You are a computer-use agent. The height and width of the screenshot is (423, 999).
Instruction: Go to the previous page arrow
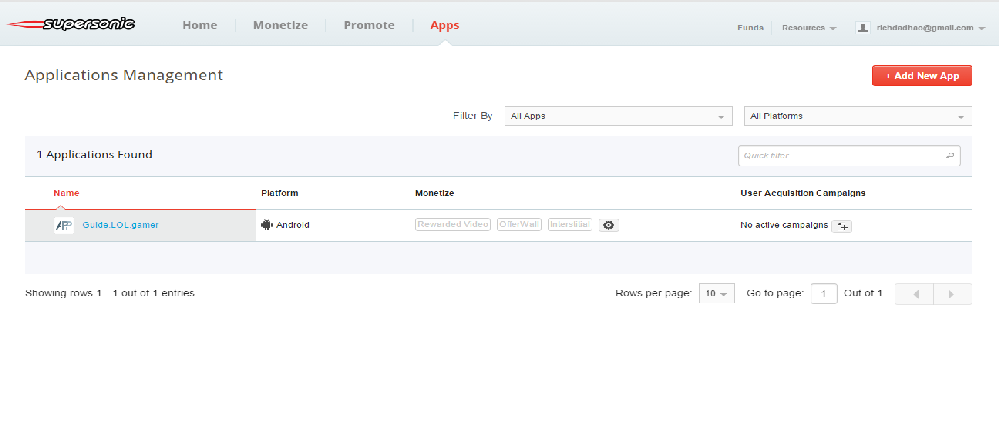(915, 294)
